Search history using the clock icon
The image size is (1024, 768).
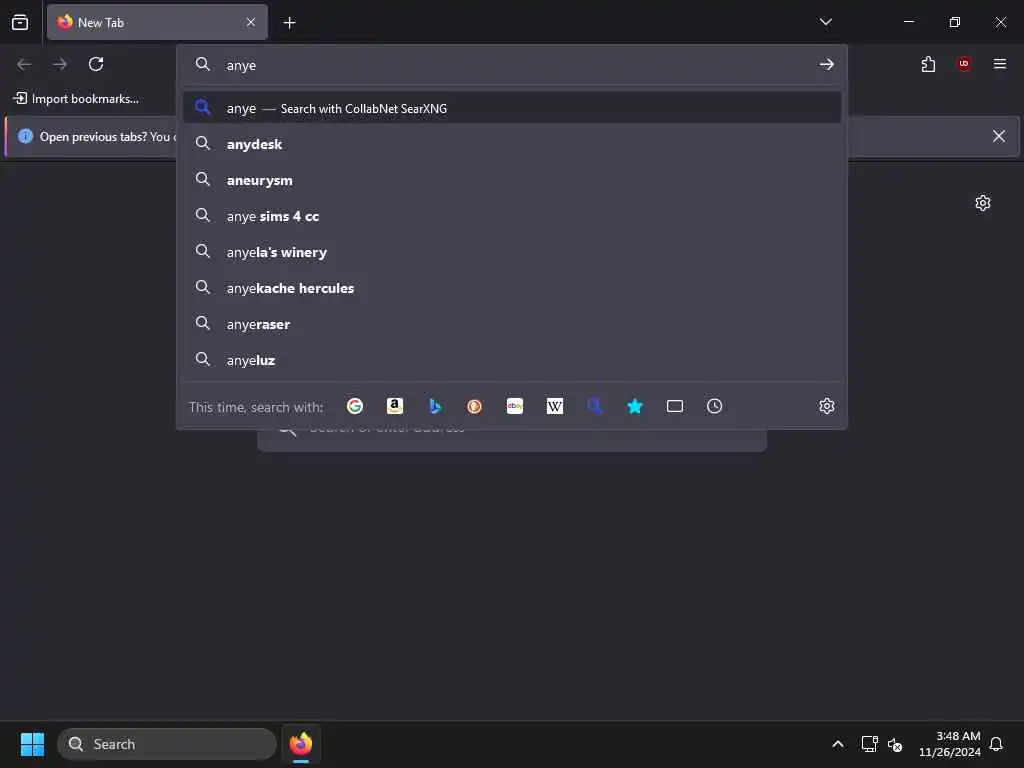click(714, 406)
